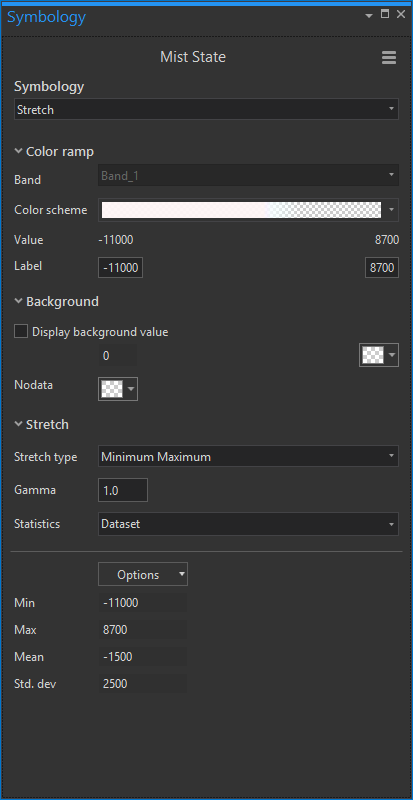Open the disabled Band_1 dropdown
The width and height of the screenshot is (413, 800).
(x=248, y=176)
